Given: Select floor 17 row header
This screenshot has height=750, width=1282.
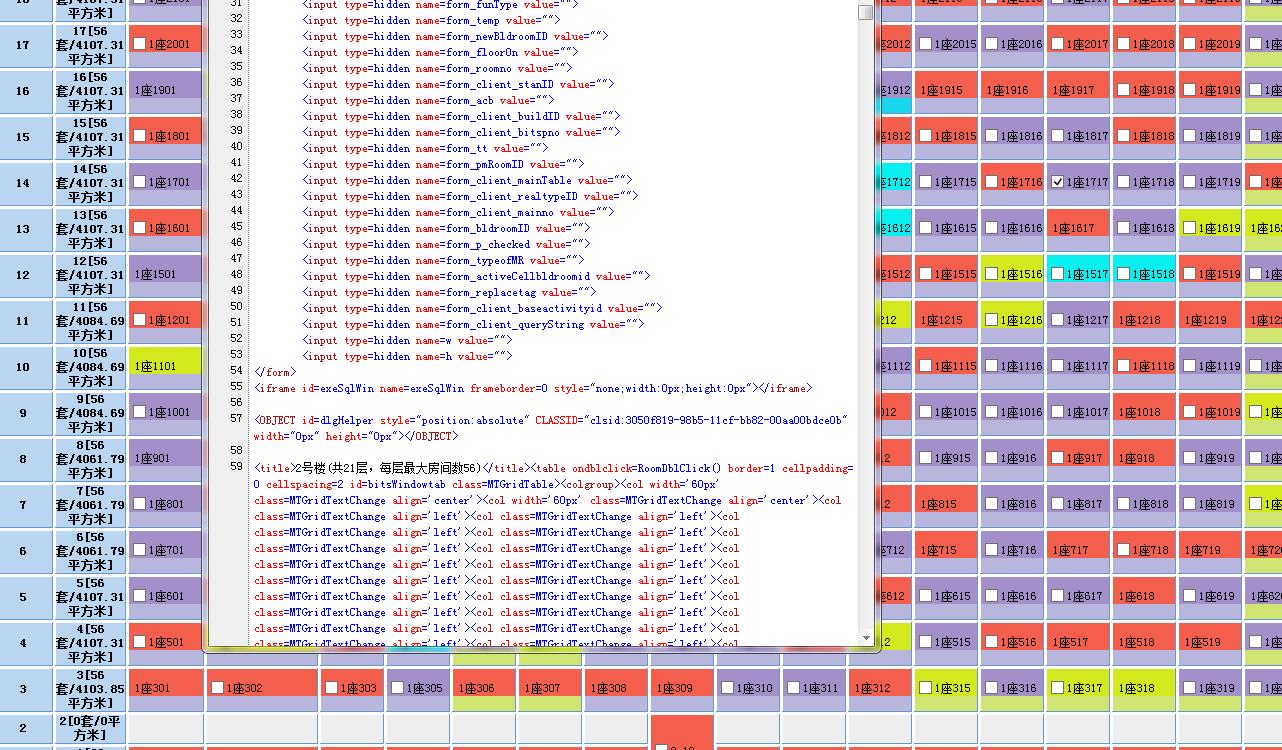Looking at the screenshot, I should 23,45.
